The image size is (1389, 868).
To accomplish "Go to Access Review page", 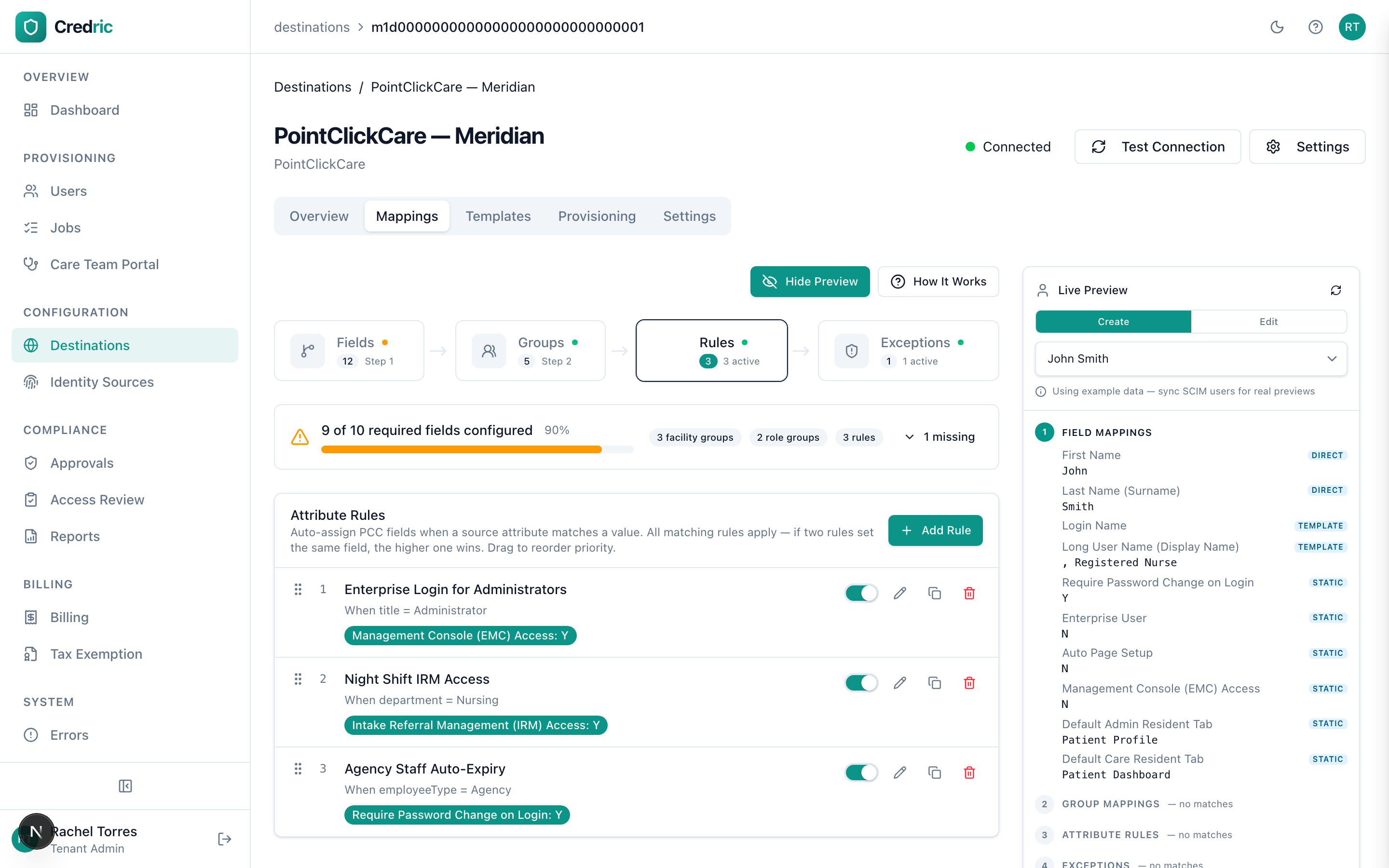I will tap(124, 500).
